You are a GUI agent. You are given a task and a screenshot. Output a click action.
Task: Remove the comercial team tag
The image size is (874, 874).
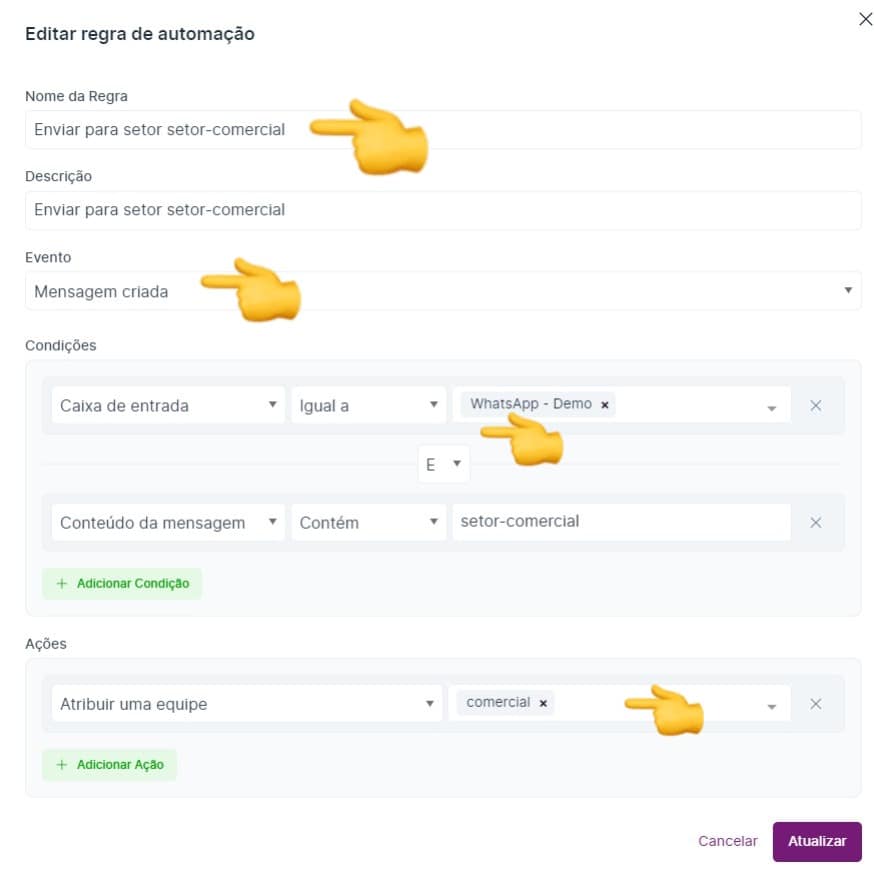point(543,703)
